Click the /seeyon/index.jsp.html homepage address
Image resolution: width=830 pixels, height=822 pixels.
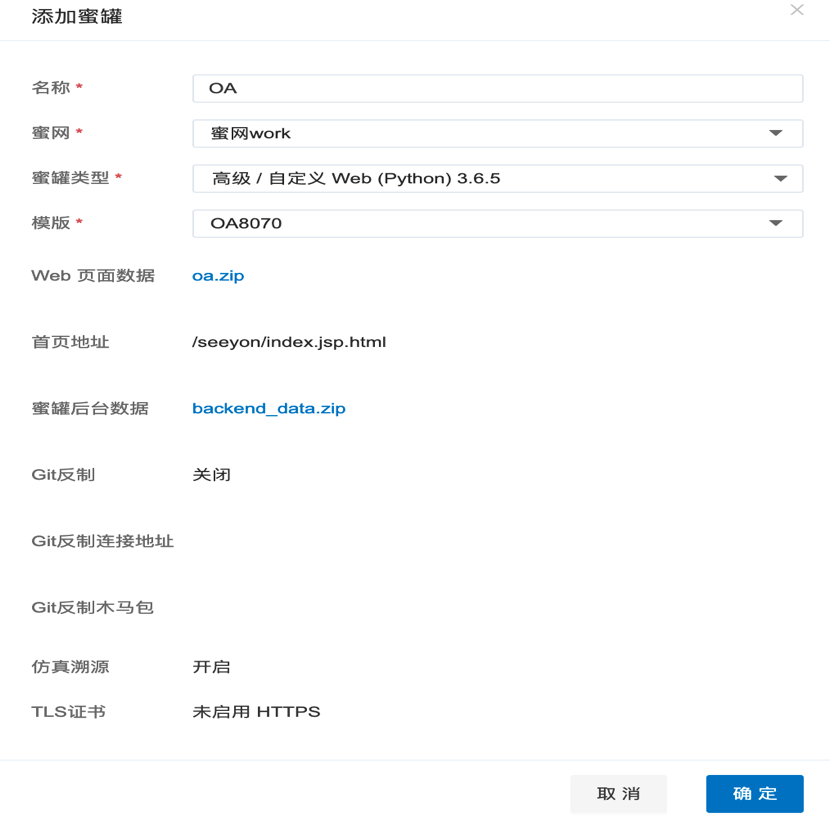pyautogui.click(x=289, y=342)
